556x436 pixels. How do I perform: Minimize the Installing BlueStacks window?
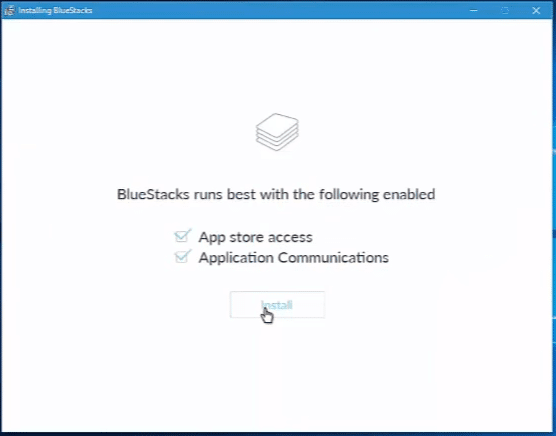pyautogui.click(x=473, y=10)
